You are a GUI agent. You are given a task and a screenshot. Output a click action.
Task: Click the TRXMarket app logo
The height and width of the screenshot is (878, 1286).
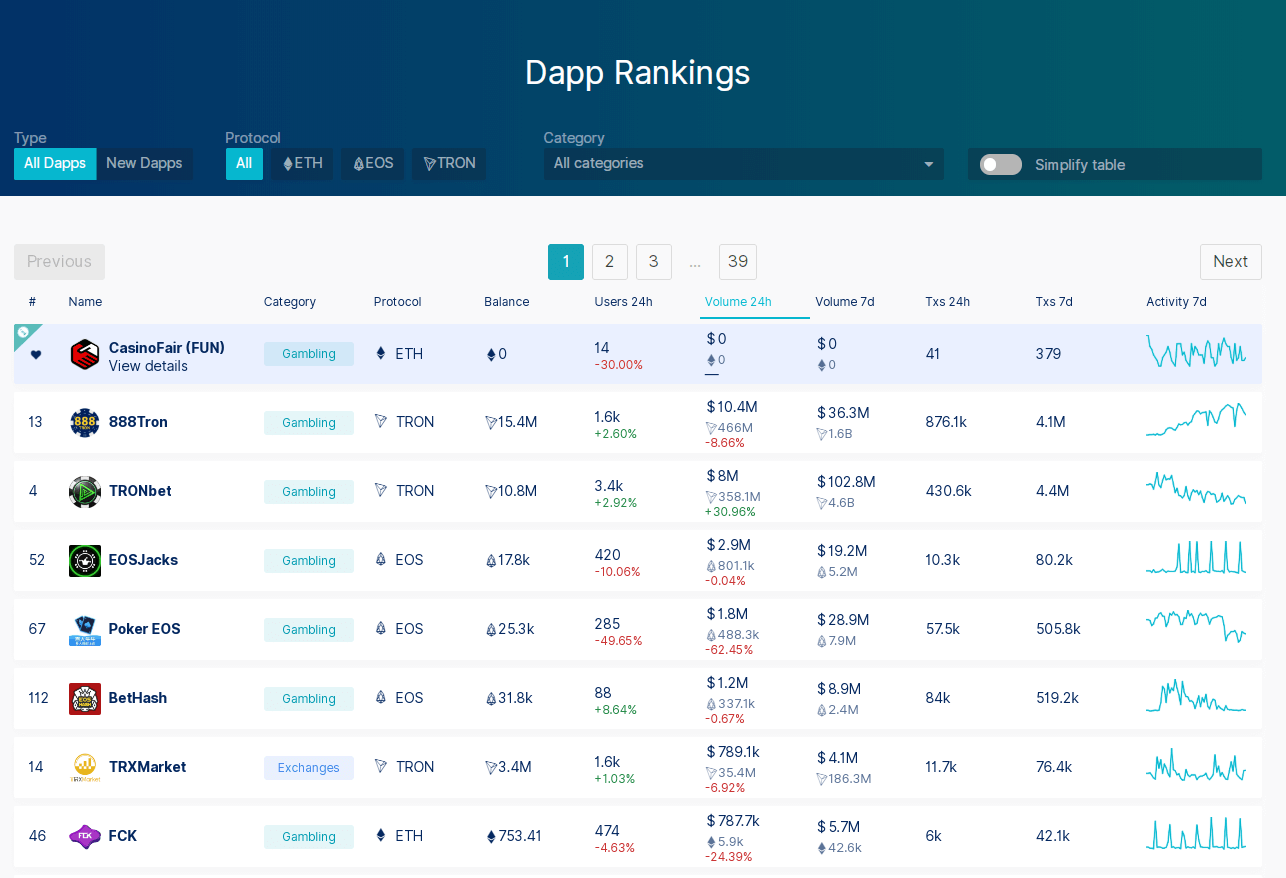click(85, 767)
